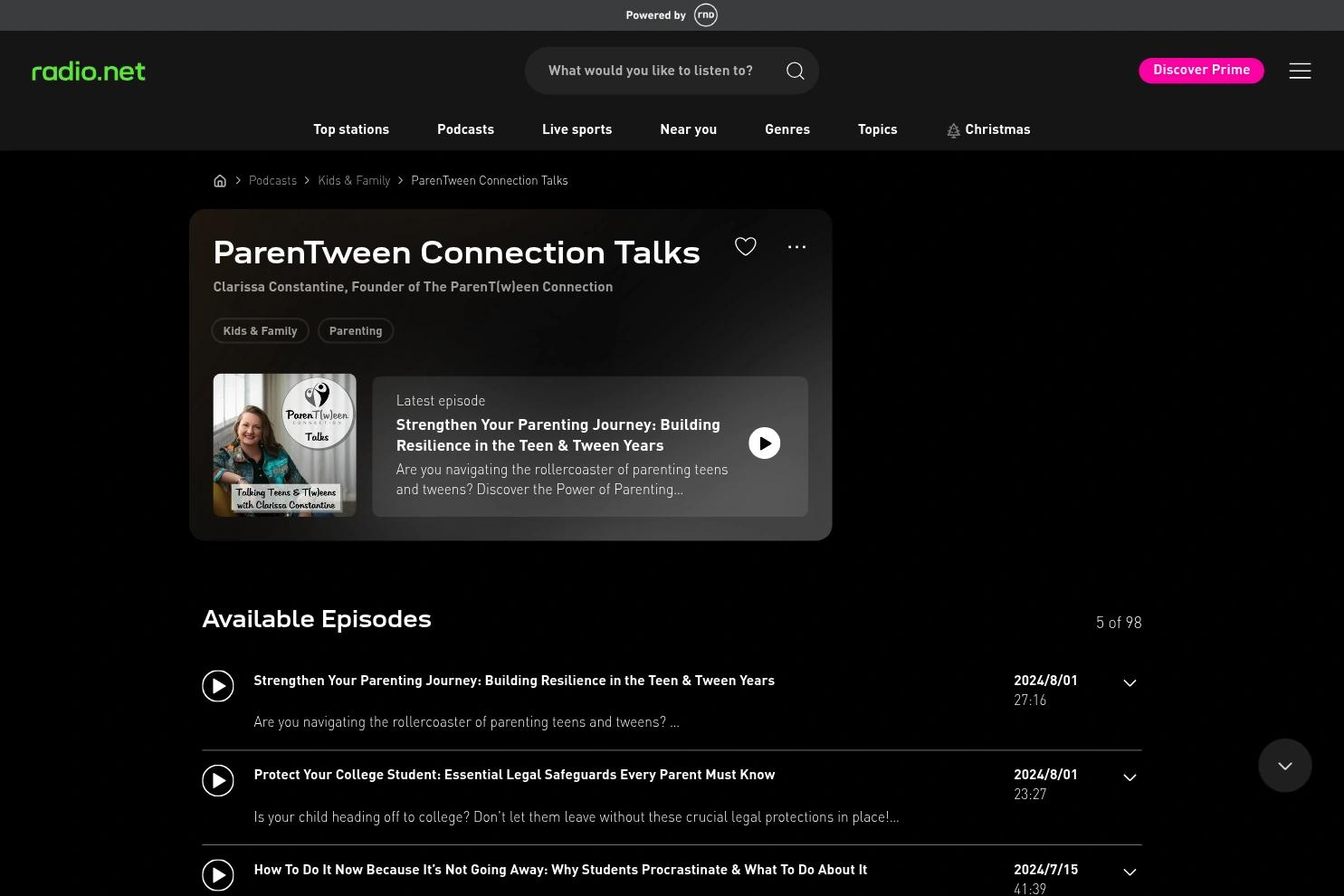Open Topics menu

coord(878,129)
